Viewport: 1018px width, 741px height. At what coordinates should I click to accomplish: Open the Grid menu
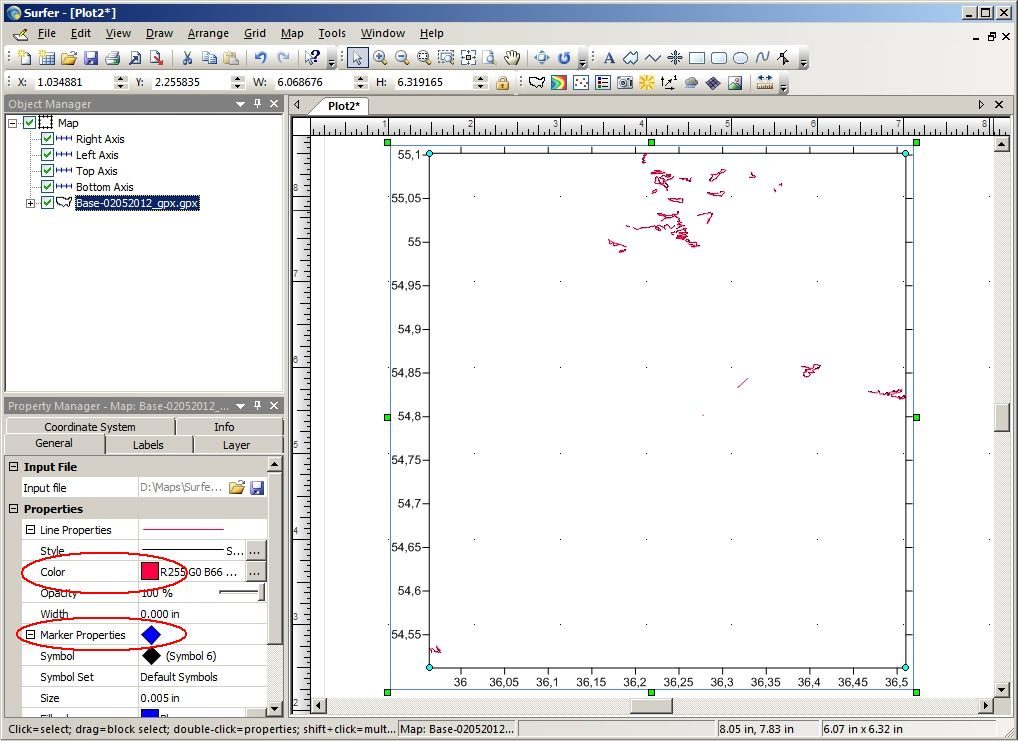point(254,33)
